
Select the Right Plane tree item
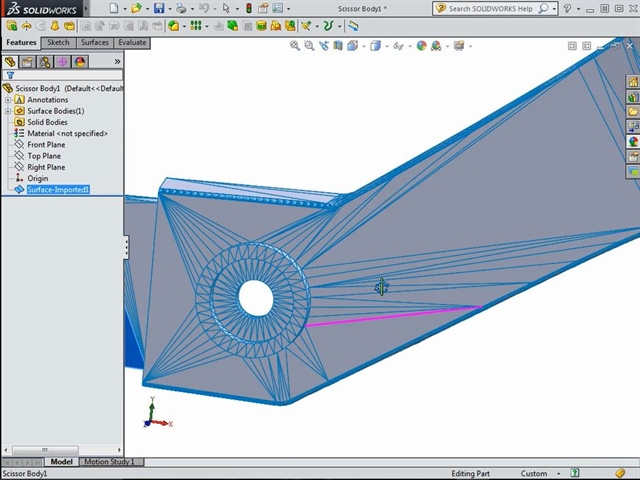46,167
